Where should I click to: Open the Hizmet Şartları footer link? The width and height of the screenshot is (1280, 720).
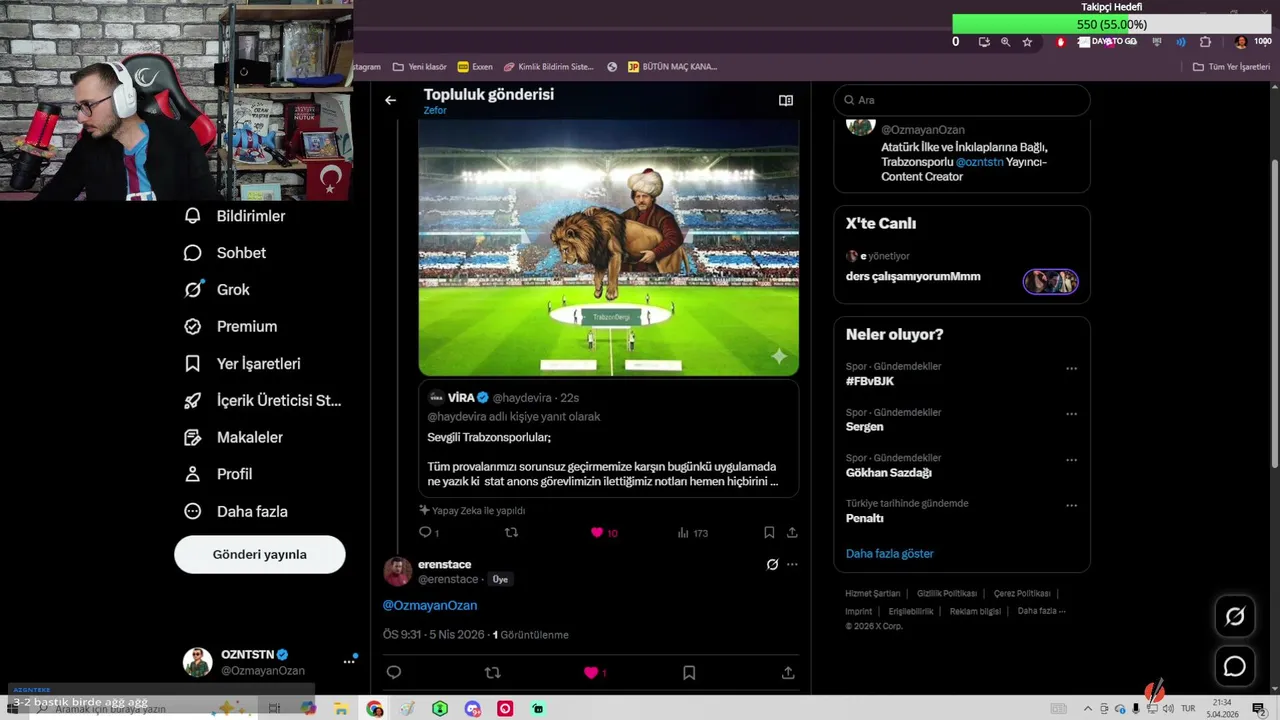(873, 593)
